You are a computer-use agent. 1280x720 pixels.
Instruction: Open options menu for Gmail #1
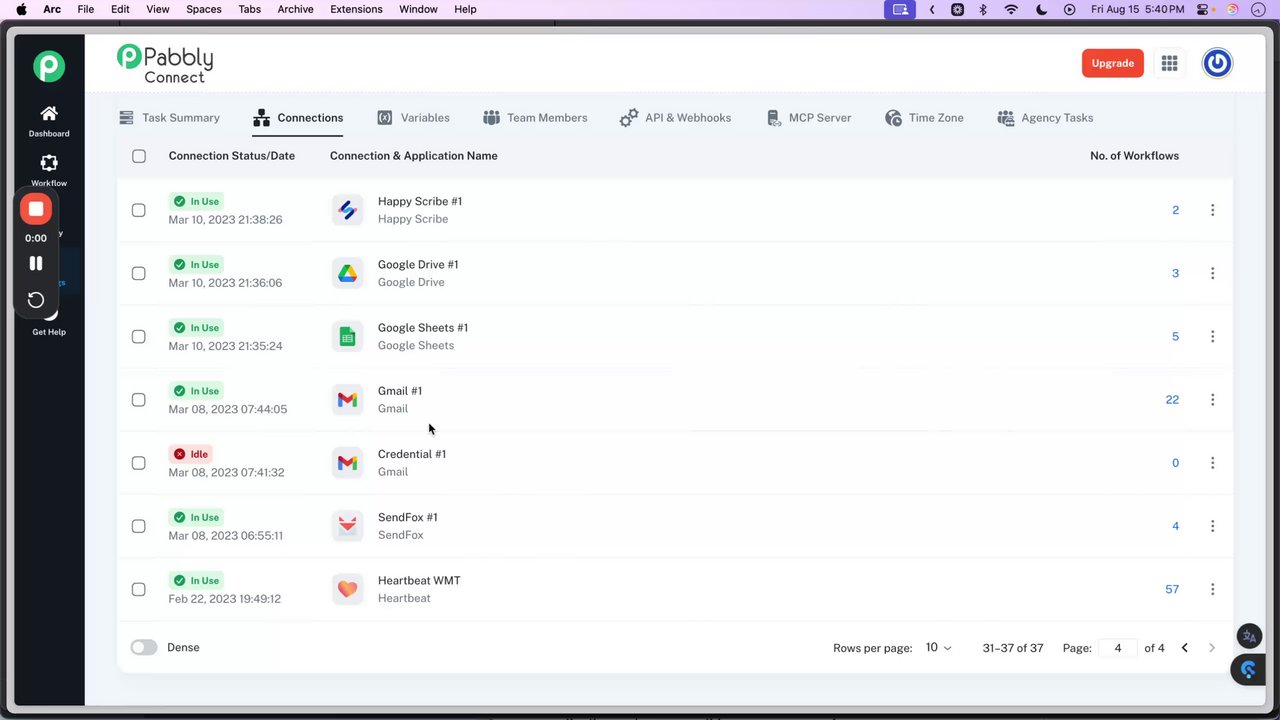tap(1212, 399)
